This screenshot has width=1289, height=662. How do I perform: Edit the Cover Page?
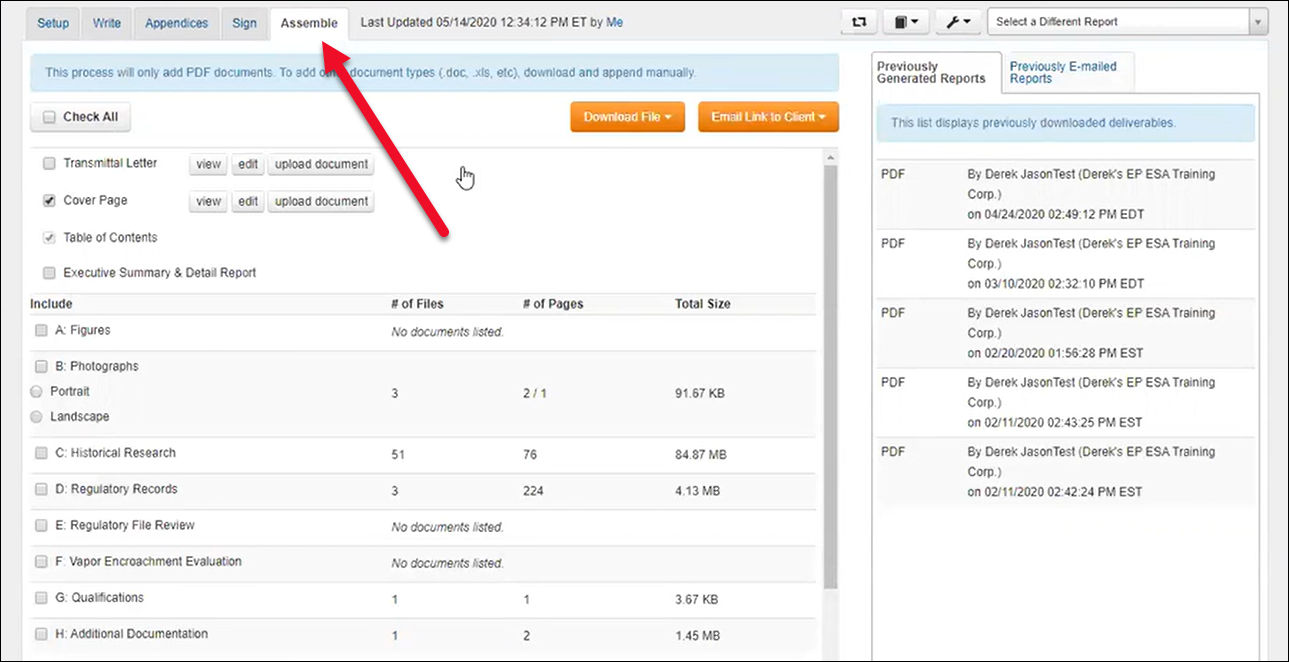coord(247,202)
